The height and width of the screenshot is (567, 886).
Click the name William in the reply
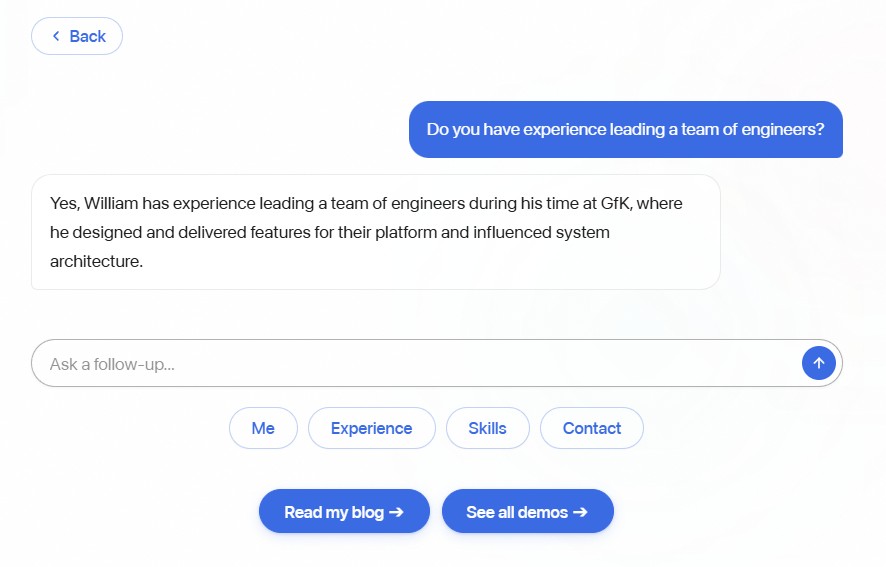click(110, 203)
